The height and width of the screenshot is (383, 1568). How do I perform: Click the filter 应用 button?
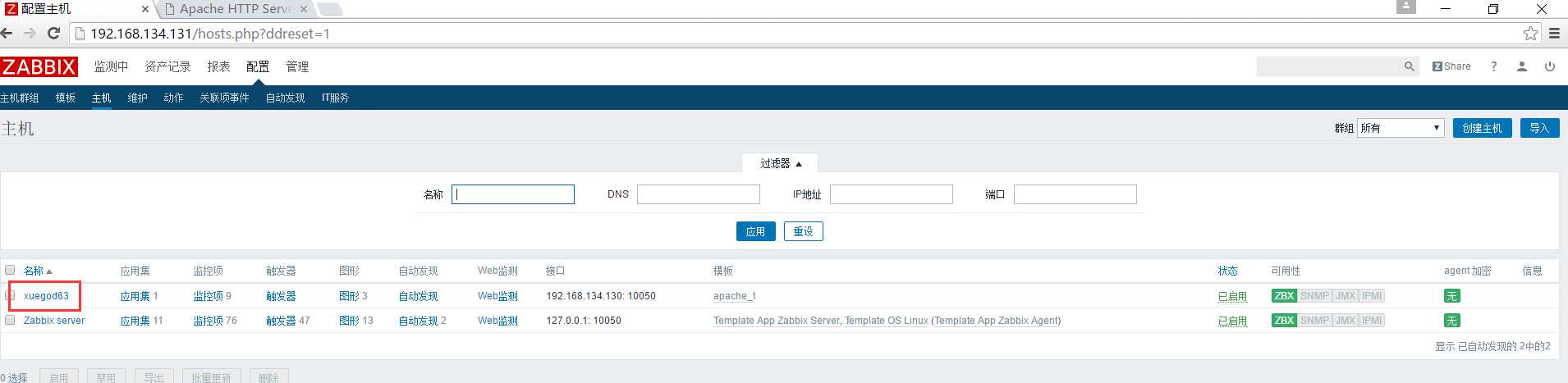point(755,231)
